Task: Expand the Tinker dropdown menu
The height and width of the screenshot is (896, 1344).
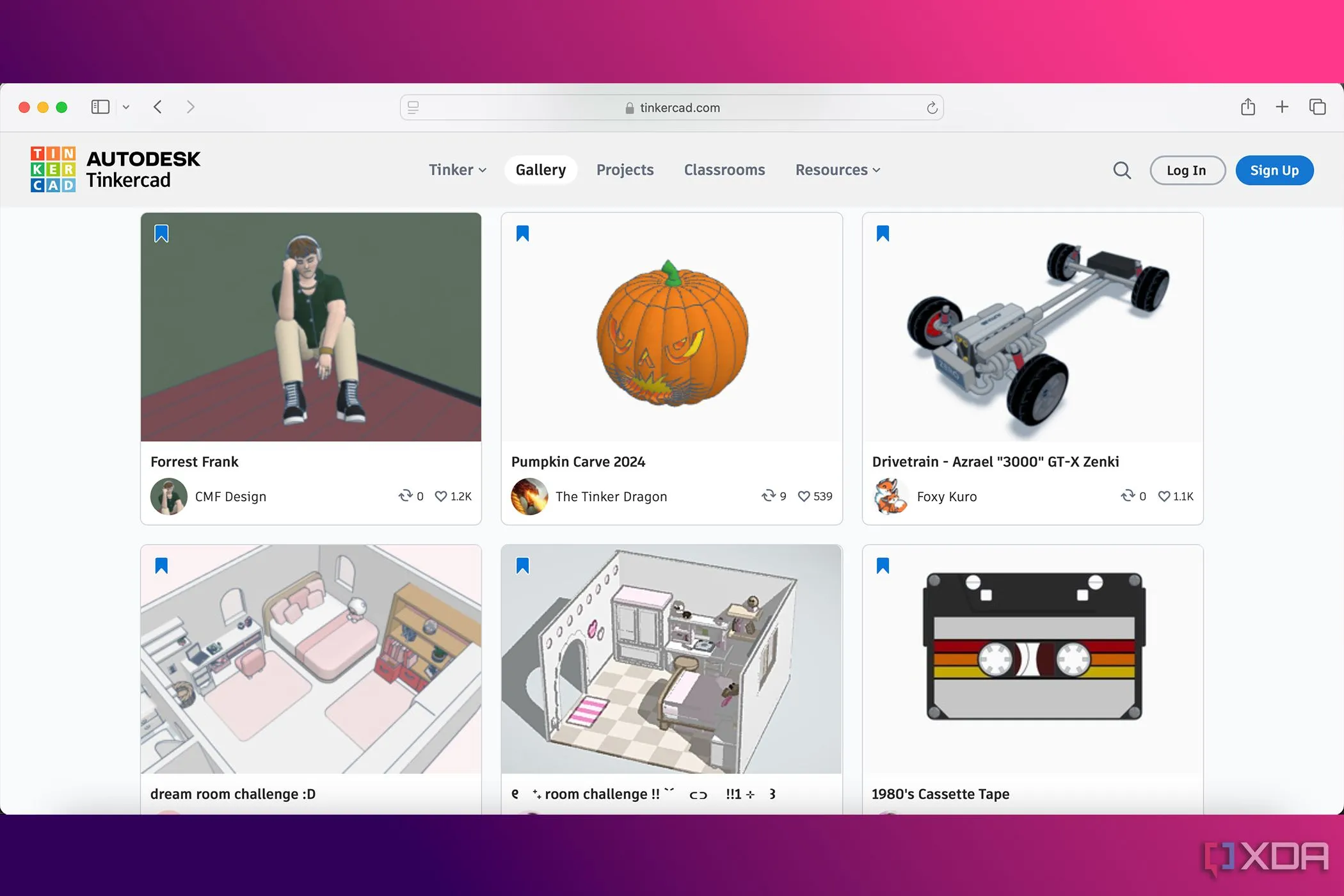Action: pyautogui.click(x=457, y=170)
